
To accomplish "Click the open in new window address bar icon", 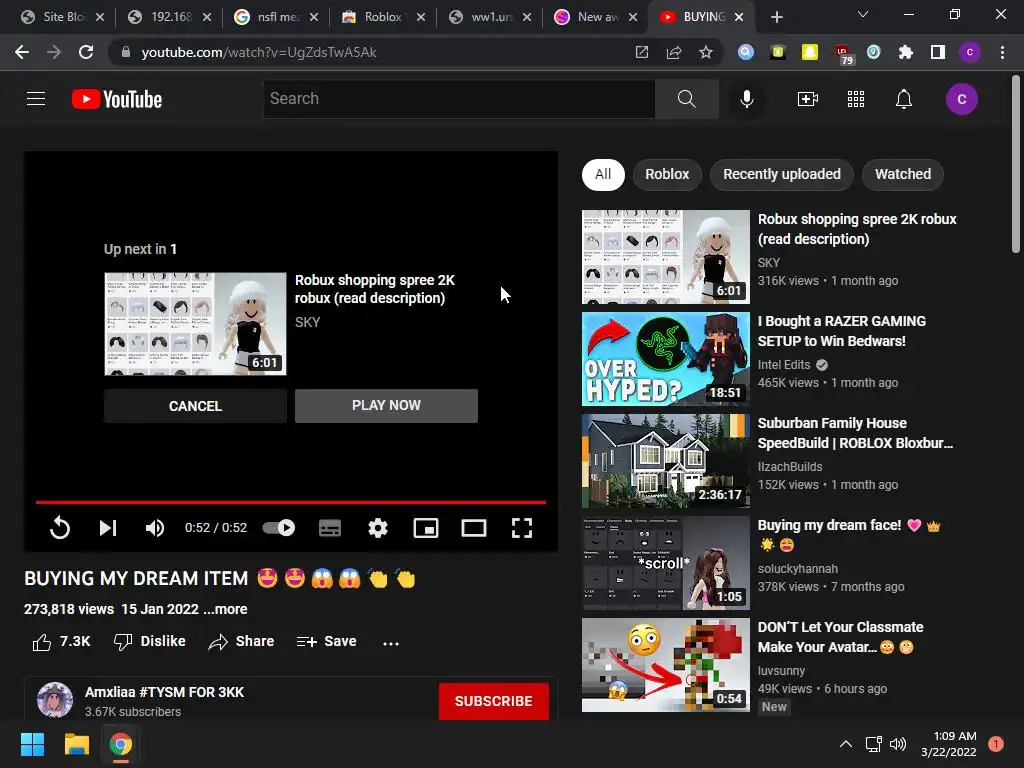I will [x=641, y=52].
